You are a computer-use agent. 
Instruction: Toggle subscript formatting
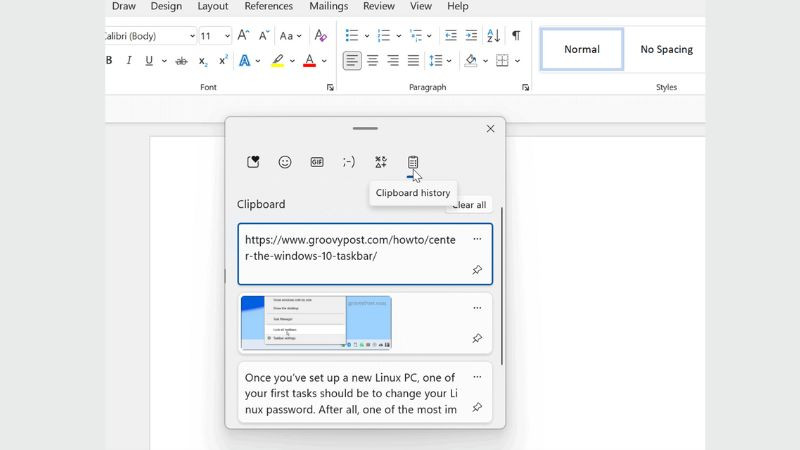(203, 61)
